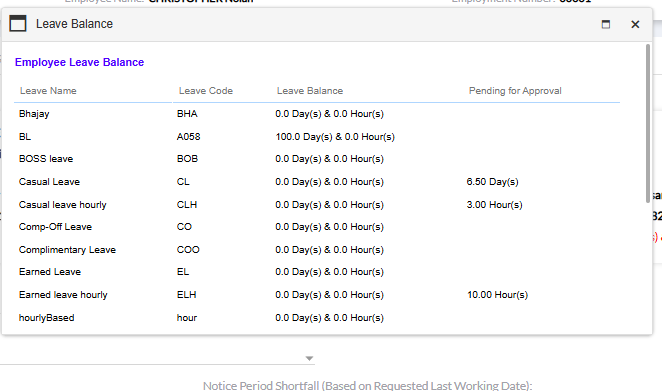Screen dimensions: 662x391
Task: Click the Leave Balance column header
Action: [310, 91]
